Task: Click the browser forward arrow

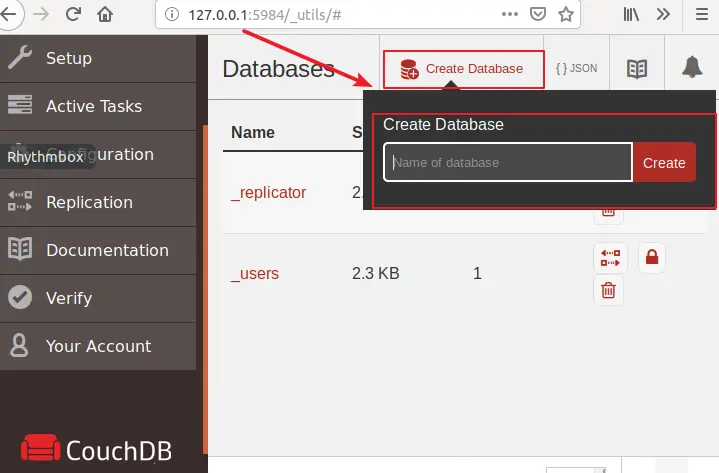Action: (41, 15)
